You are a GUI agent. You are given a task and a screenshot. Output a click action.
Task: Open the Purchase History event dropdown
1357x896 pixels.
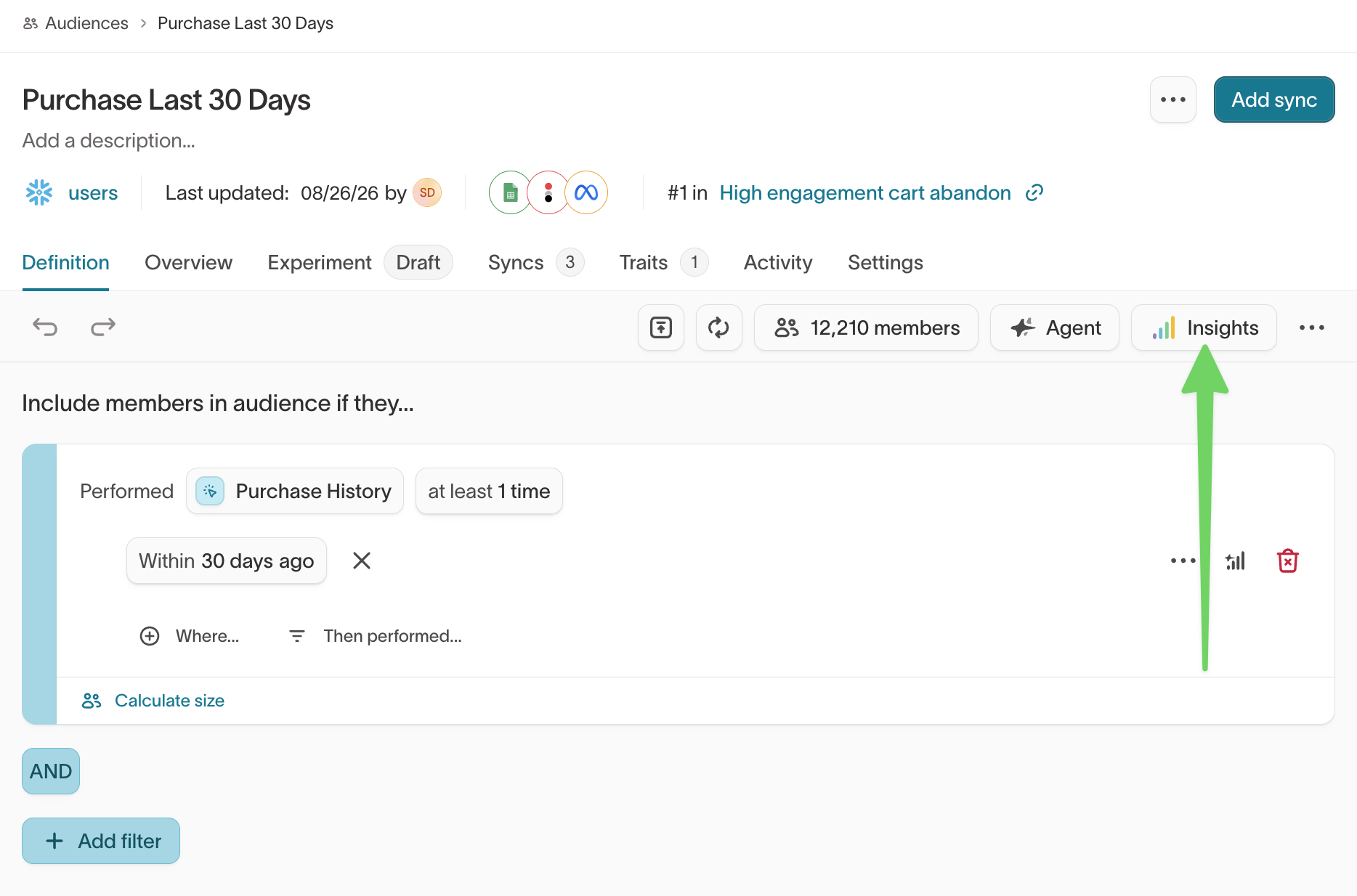[295, 491]
